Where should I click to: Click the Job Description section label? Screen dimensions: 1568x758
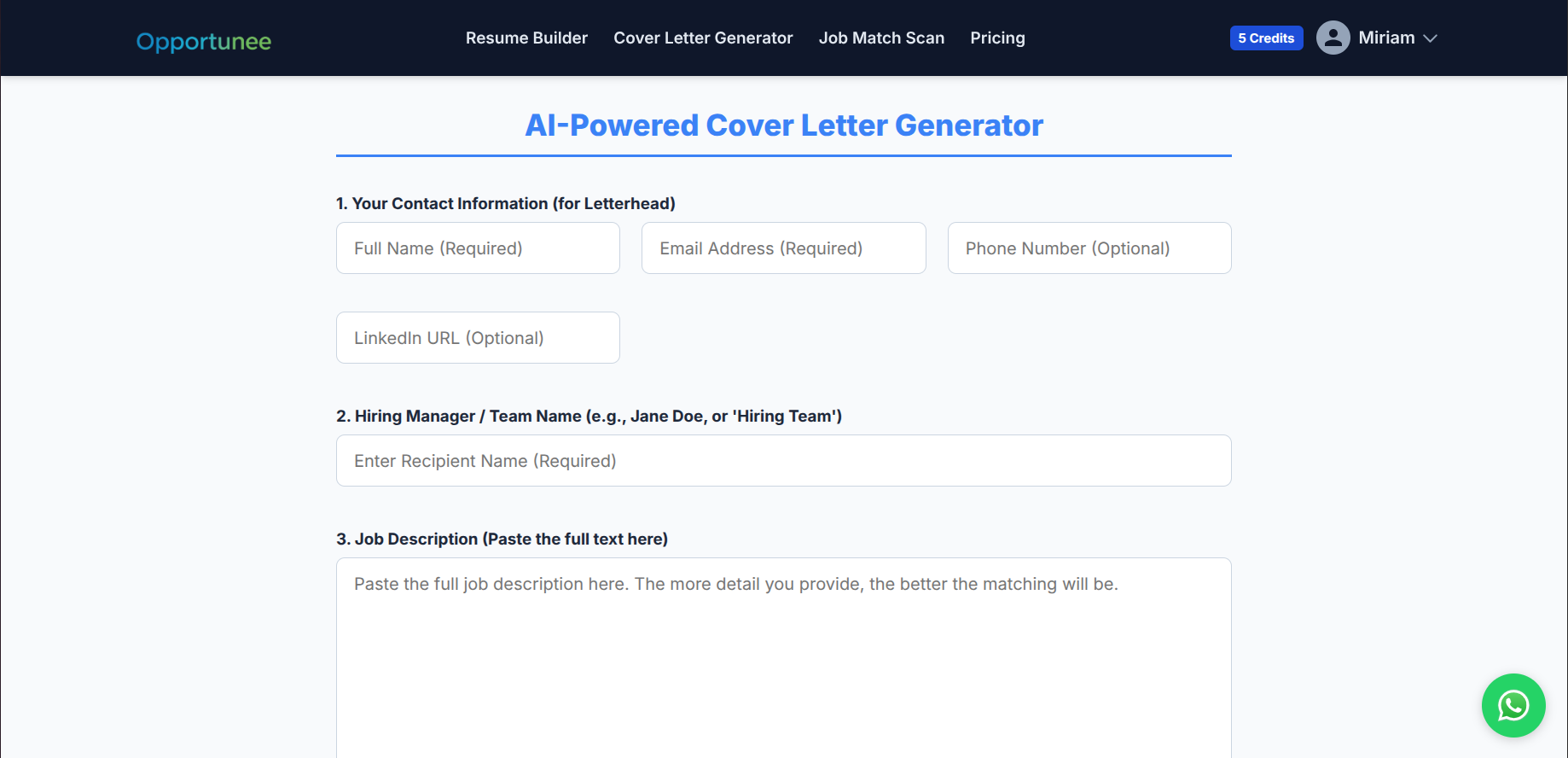coord(502,539)
